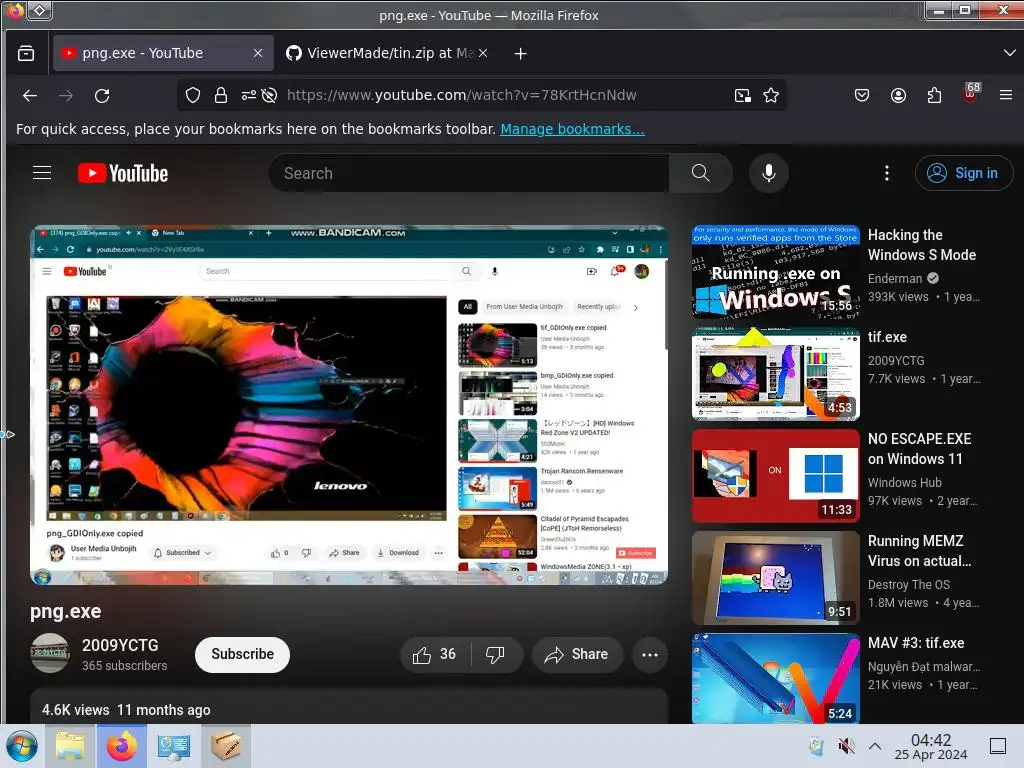1024x768 pixels.
Task: Open the Manage bookmarks link
Action: tap(572, 129)
